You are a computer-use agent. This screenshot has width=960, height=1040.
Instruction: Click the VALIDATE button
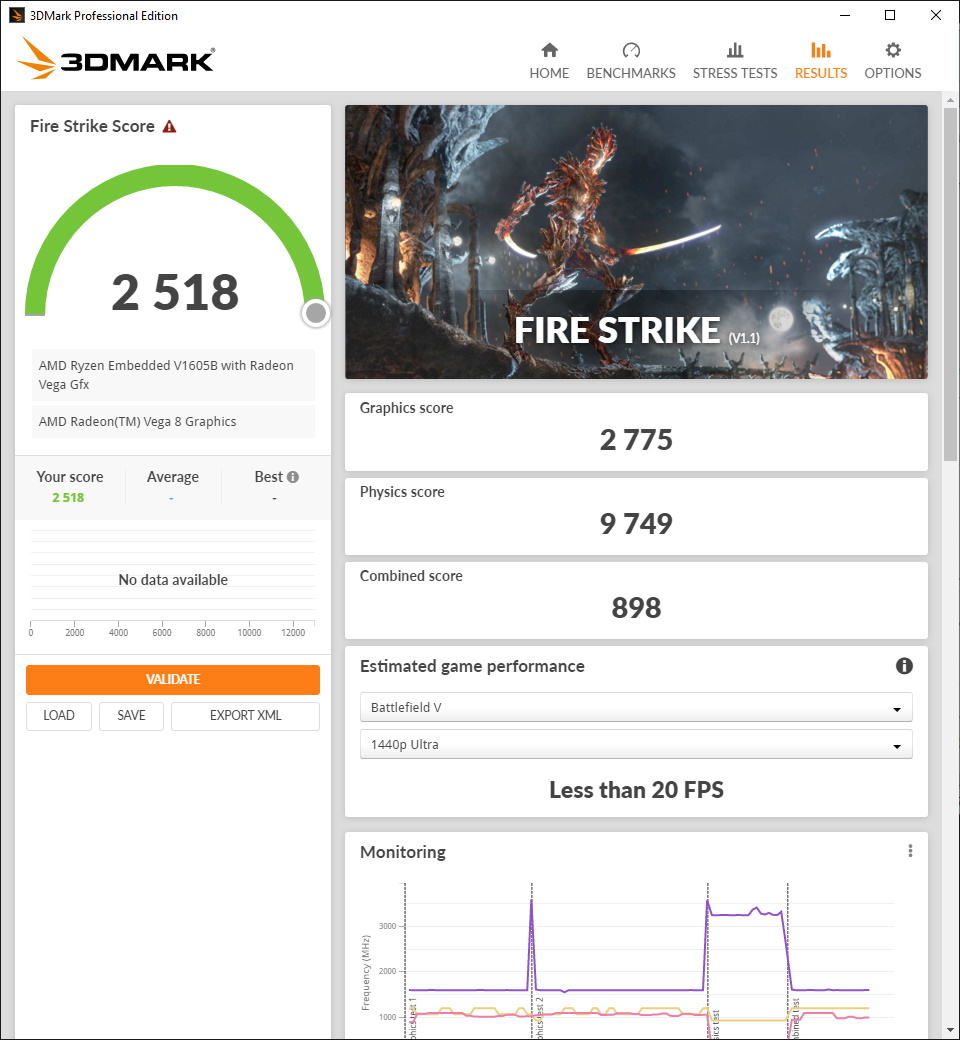[x=172, y=680]
